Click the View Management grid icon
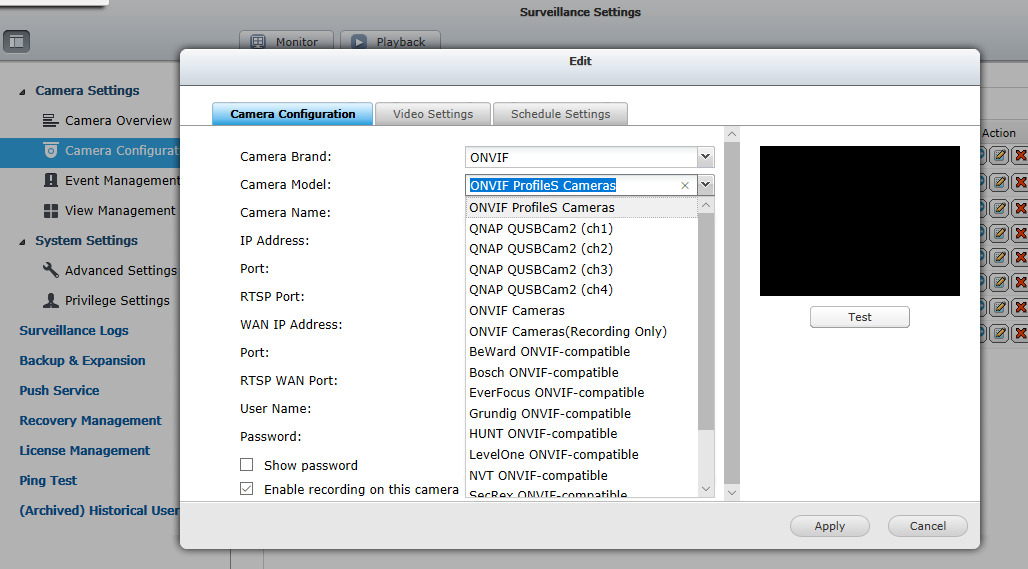Screen dimensions: 1028x569 pyautogui.click(x=50, y=211)
